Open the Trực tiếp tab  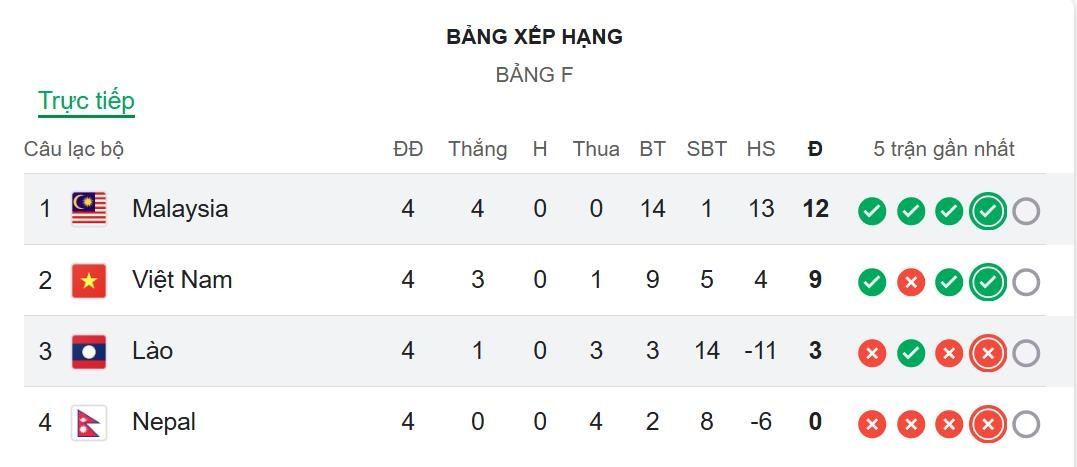tap(86, 101)
